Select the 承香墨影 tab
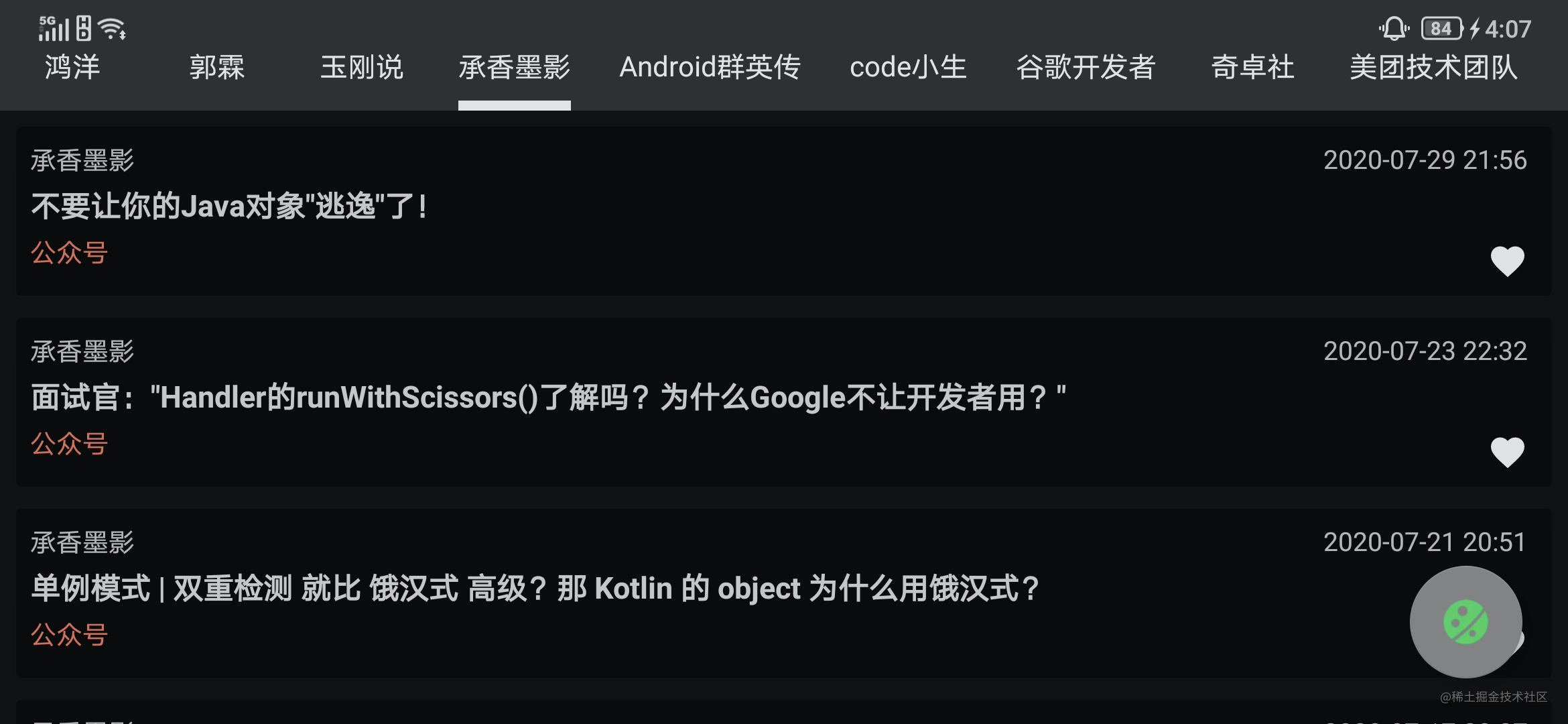Image resolution: width=1568 pixels, height=724 pixels. click(x=514, y=67)
